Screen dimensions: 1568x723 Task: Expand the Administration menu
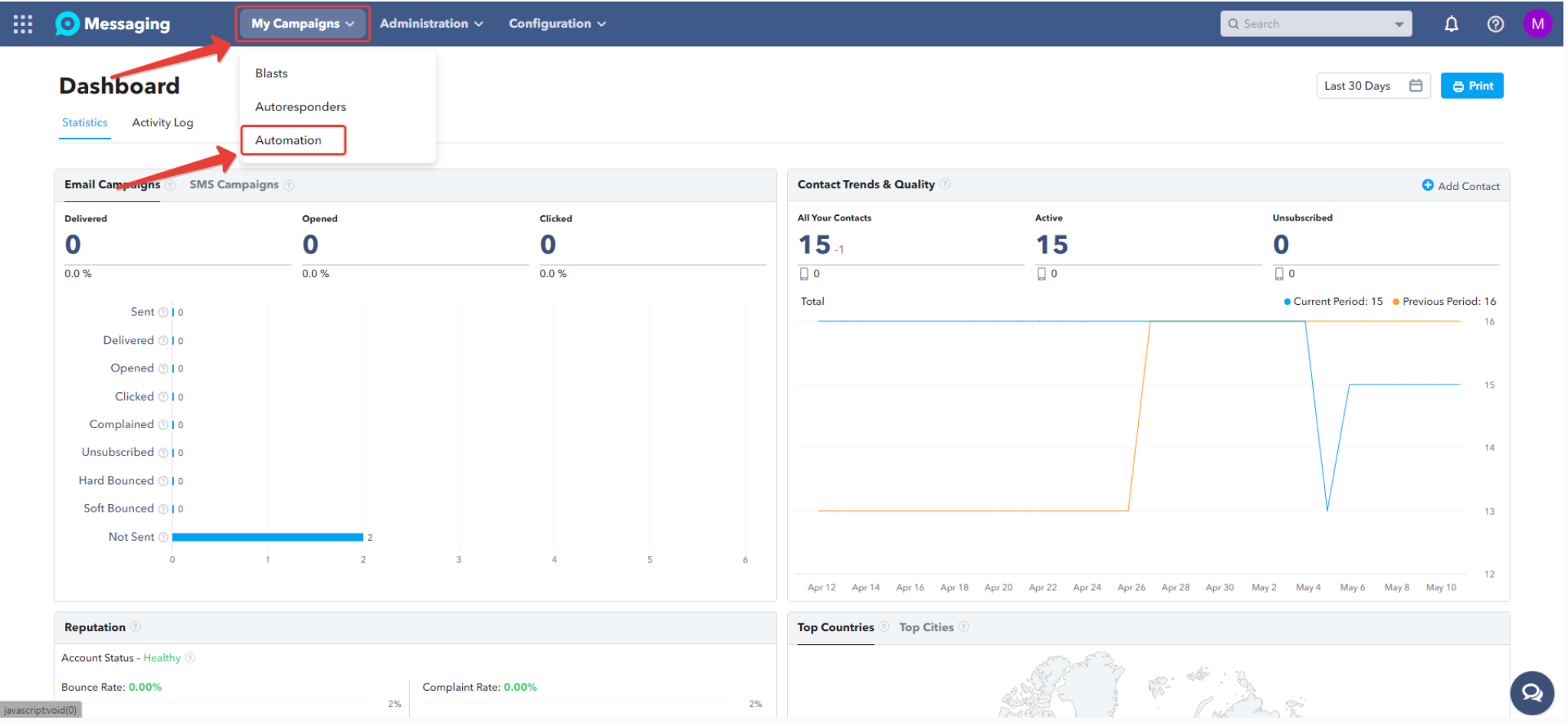pyautogui.click(x=431, y=24)
